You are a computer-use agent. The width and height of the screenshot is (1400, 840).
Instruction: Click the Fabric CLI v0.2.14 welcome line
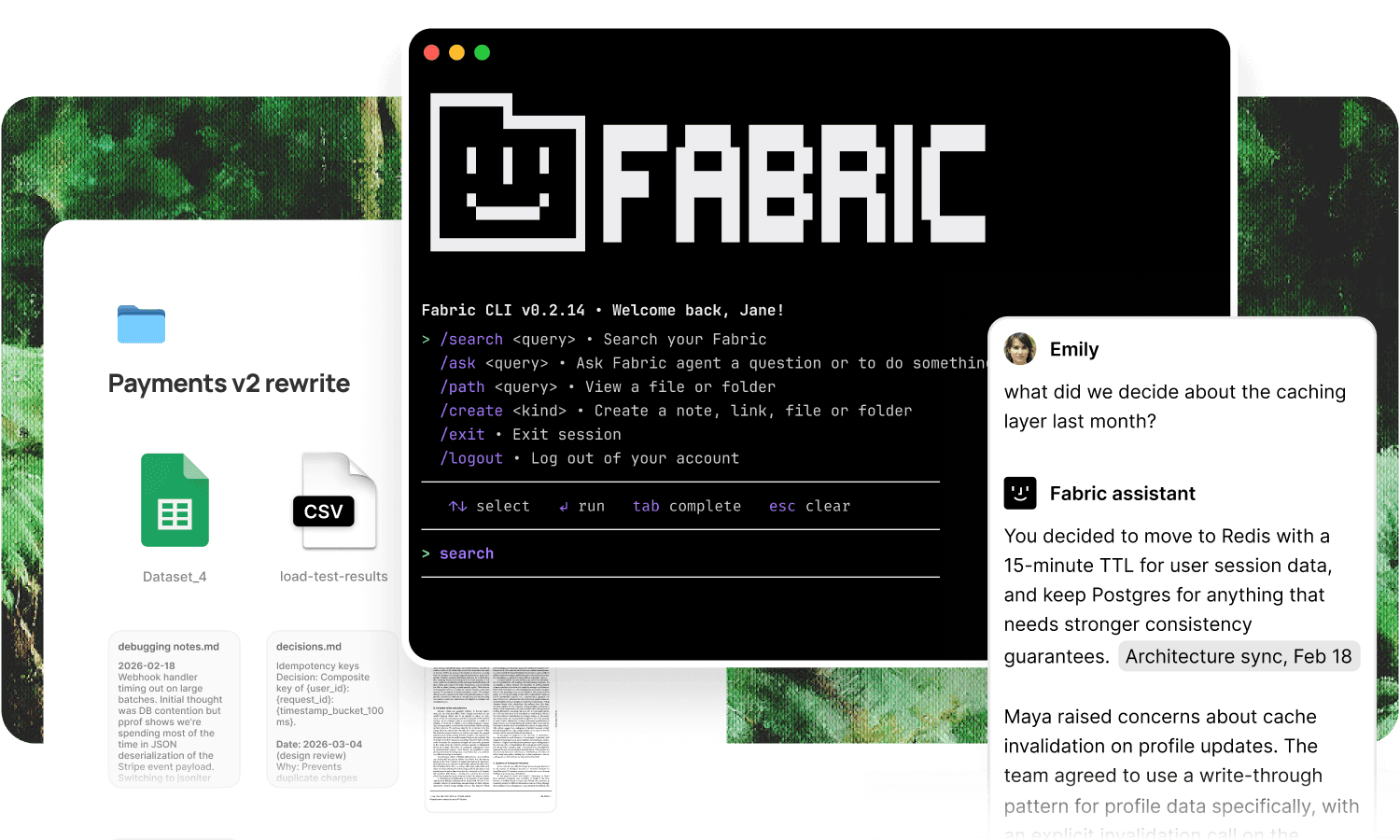[603, 311]
